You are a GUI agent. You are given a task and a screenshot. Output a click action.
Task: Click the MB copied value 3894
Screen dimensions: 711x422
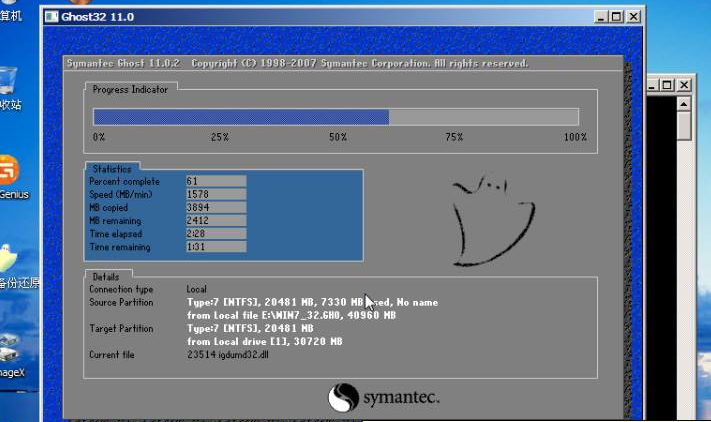(216, 208)
